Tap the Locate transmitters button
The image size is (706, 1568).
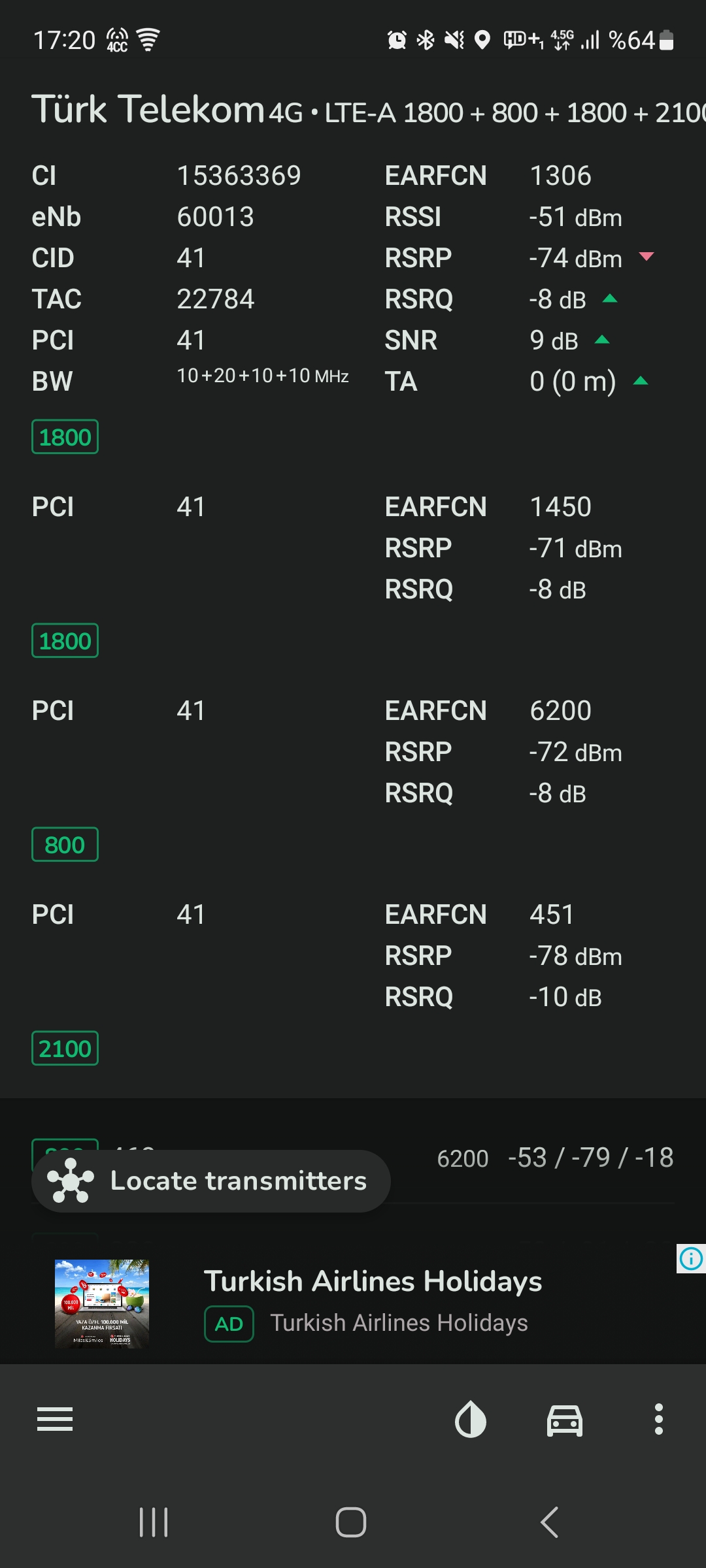click(211, 1181)
